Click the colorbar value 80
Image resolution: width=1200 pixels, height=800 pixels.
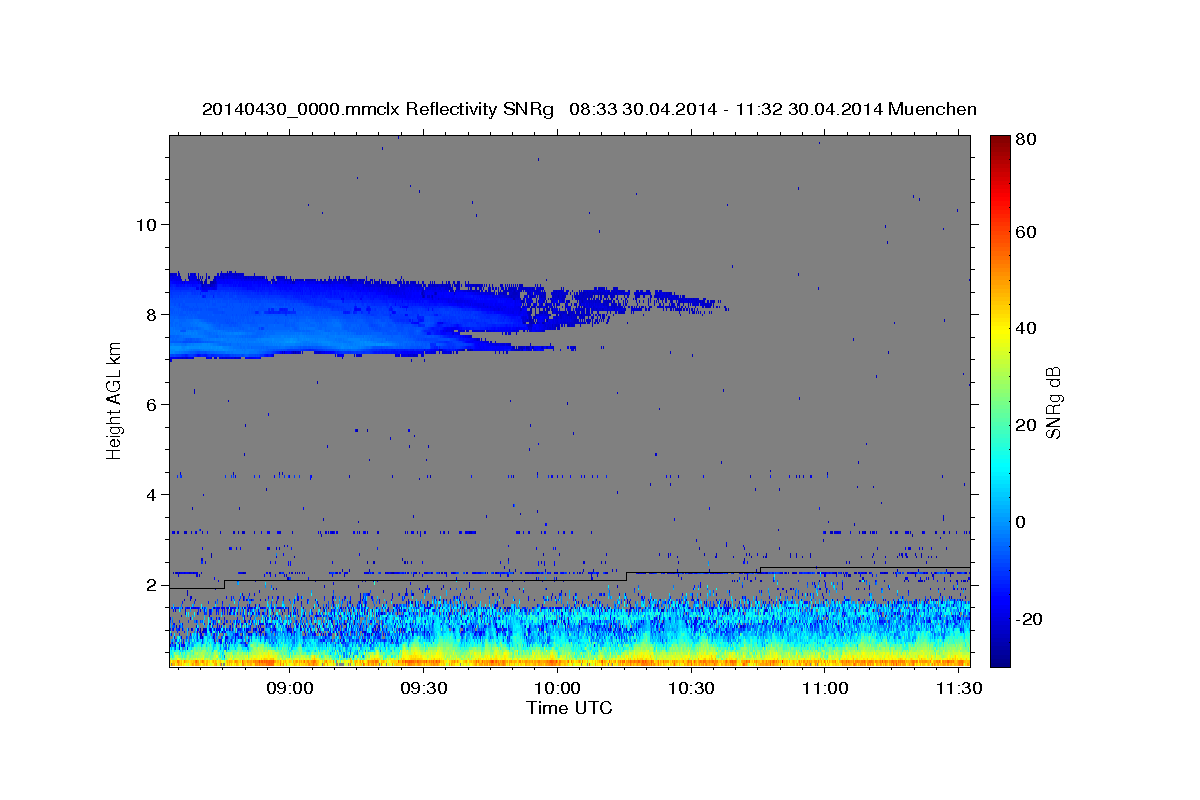pos(1025,140)
